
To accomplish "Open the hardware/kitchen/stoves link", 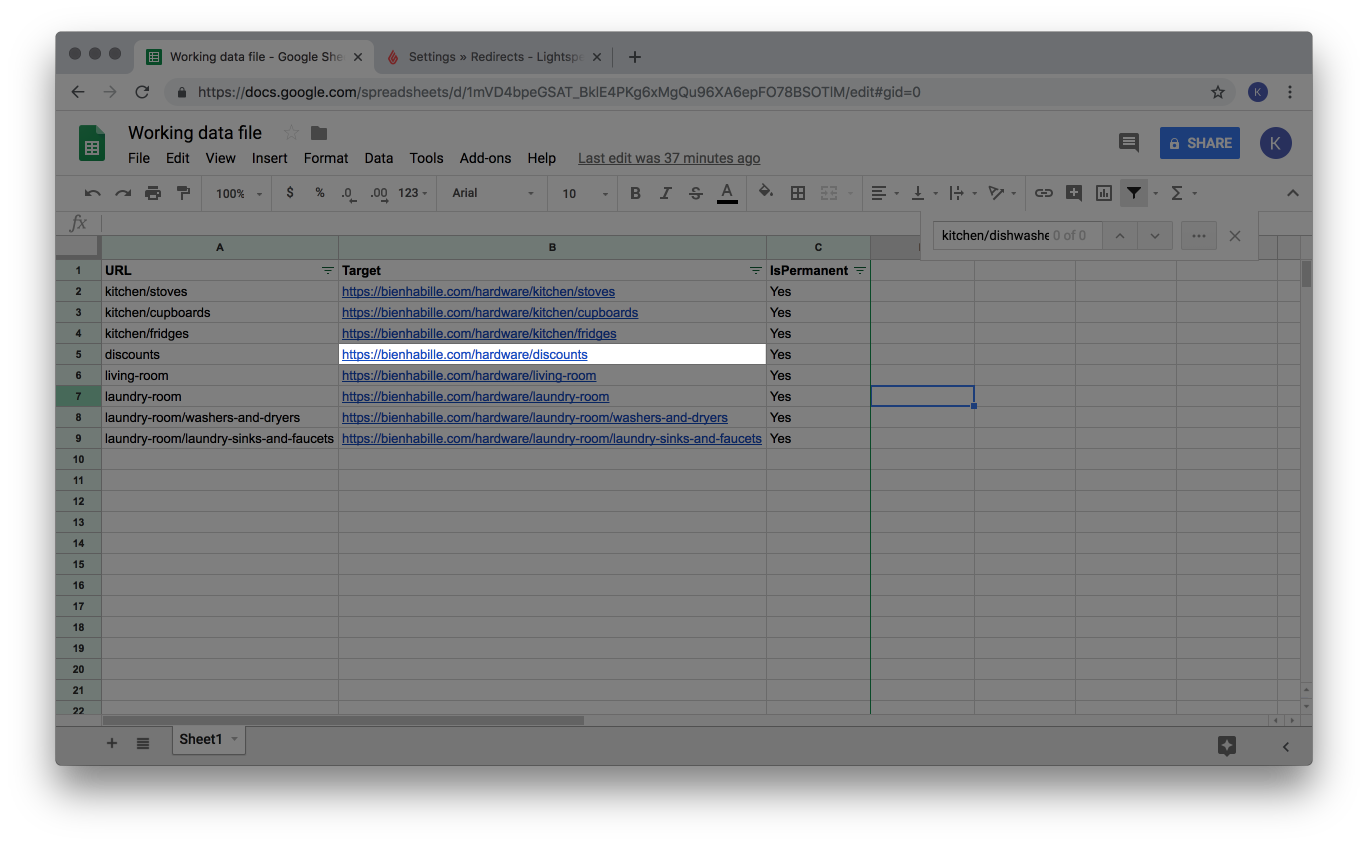I will (478, 292).
